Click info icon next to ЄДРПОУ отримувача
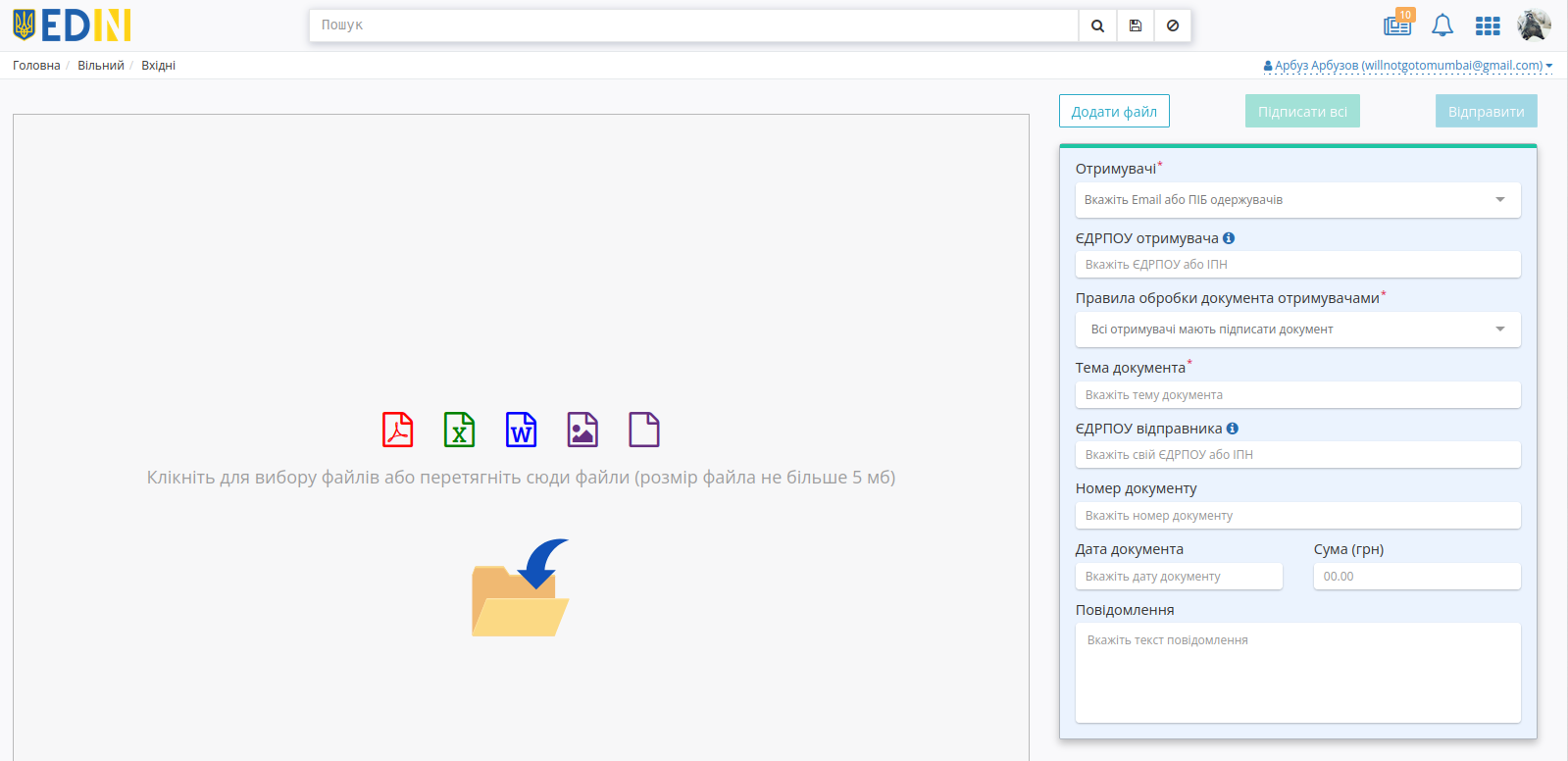The image size is (1568, 761). pos(1229,238)
